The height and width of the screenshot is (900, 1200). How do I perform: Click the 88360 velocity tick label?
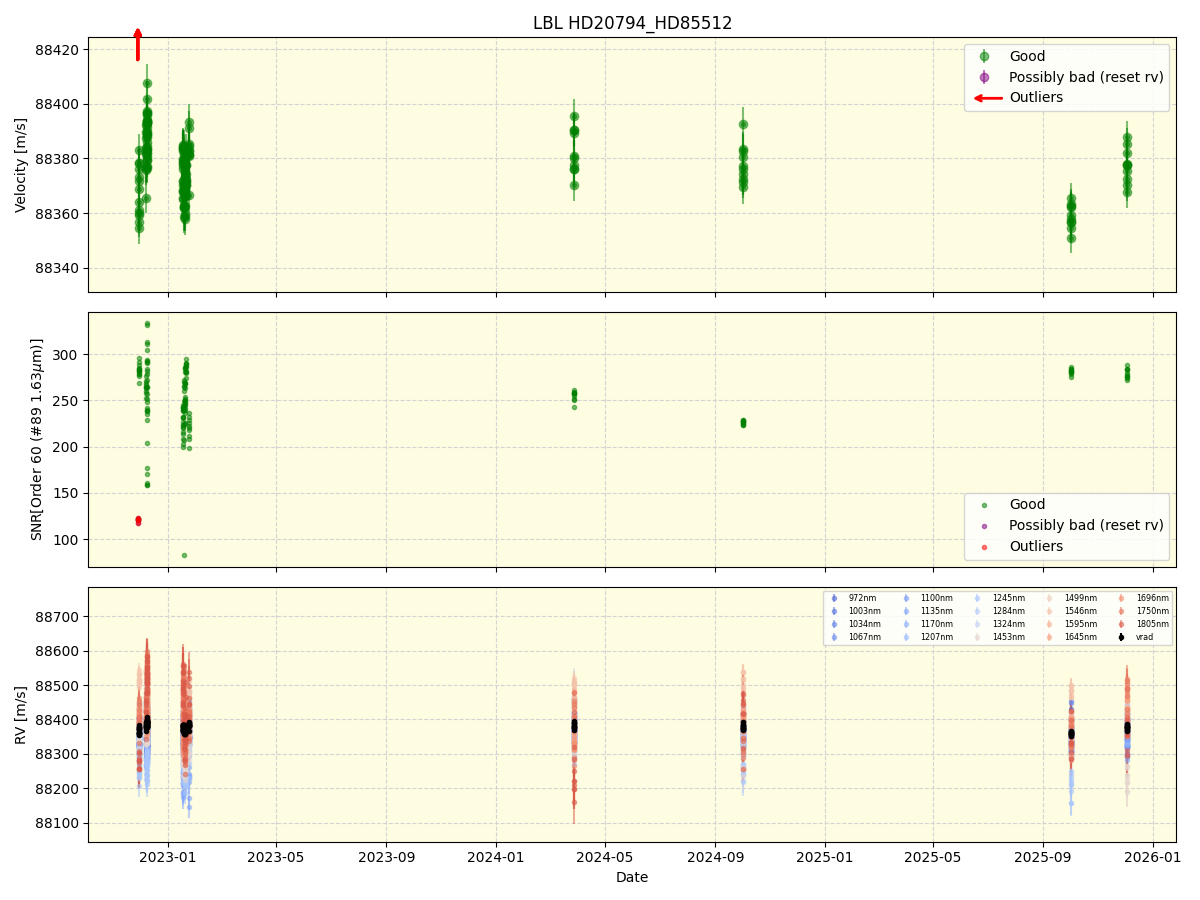coord(57,214)
